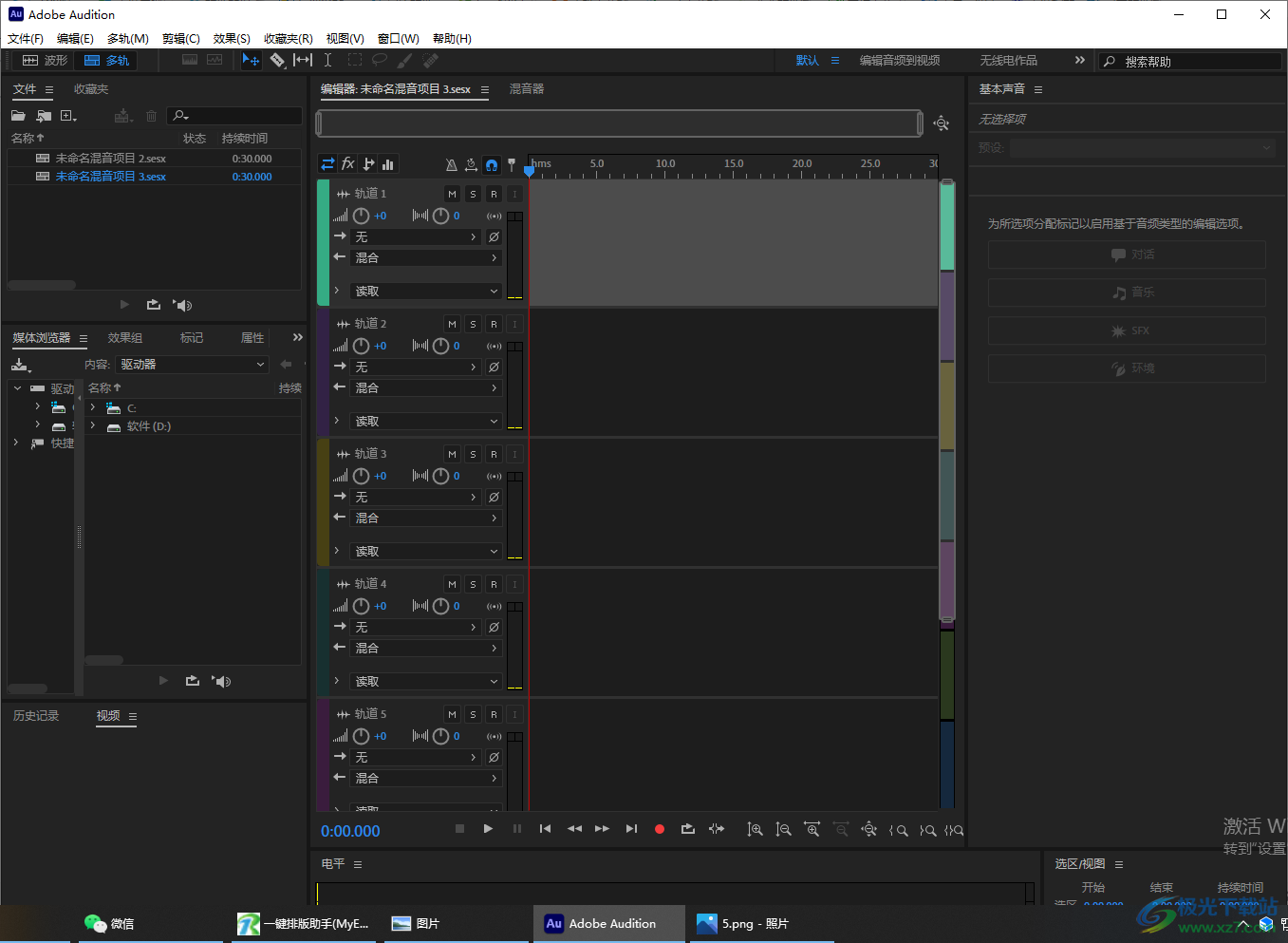Image resolution: width=1288 pixels, height=943 pixels.
Task: Click the timeline navigator zoom bar
Action: [x=620, y=123]
